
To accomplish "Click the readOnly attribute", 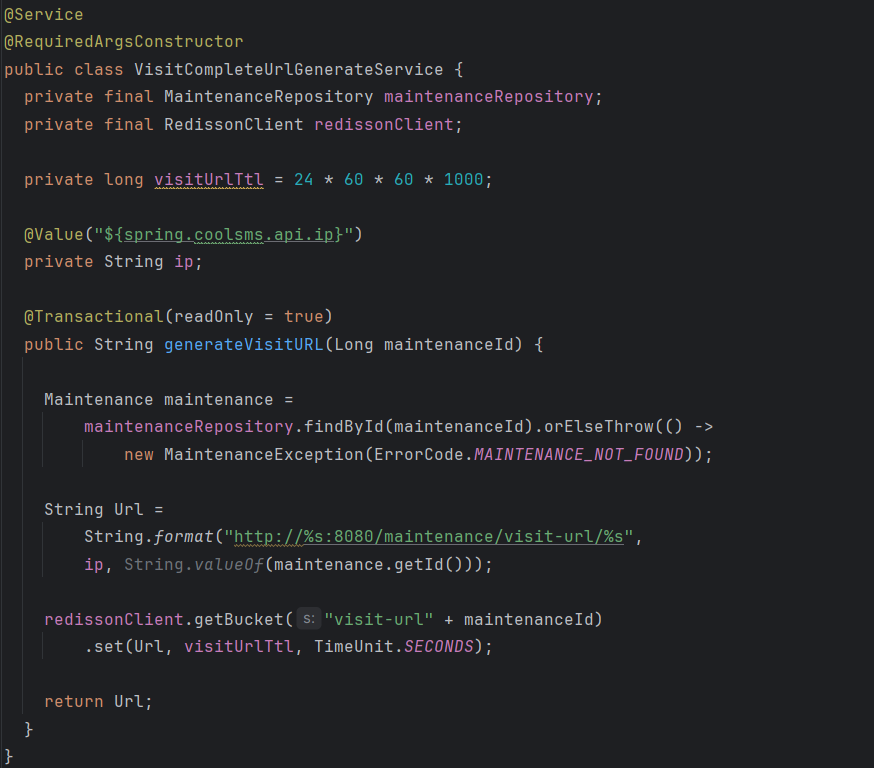I will (213, 317).
